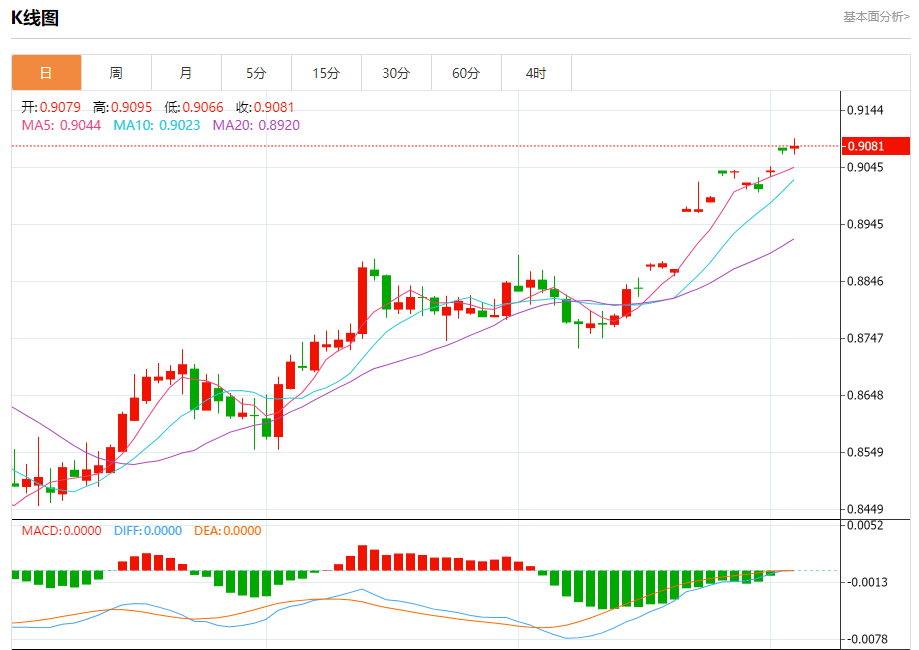919x650 pixels.
Task: Click the -0.0013 MACD axis label
Action: click(x=867, y=582)
